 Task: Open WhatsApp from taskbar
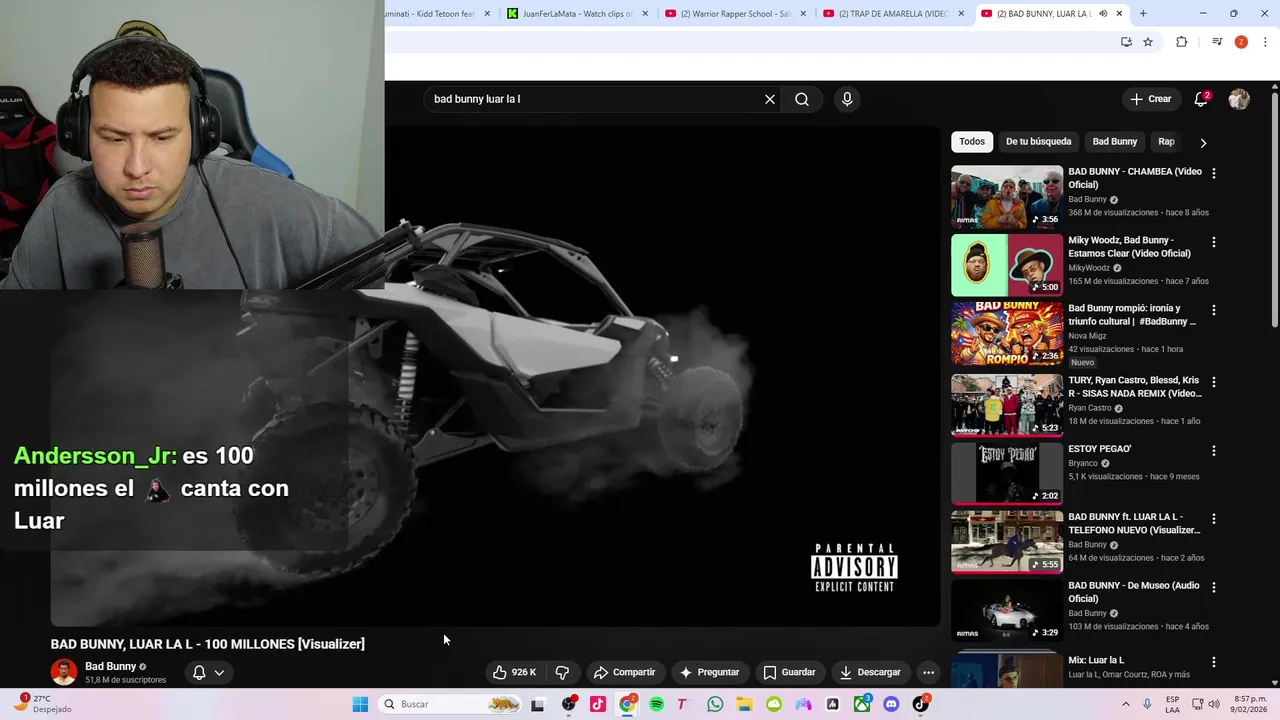[715, 704]
